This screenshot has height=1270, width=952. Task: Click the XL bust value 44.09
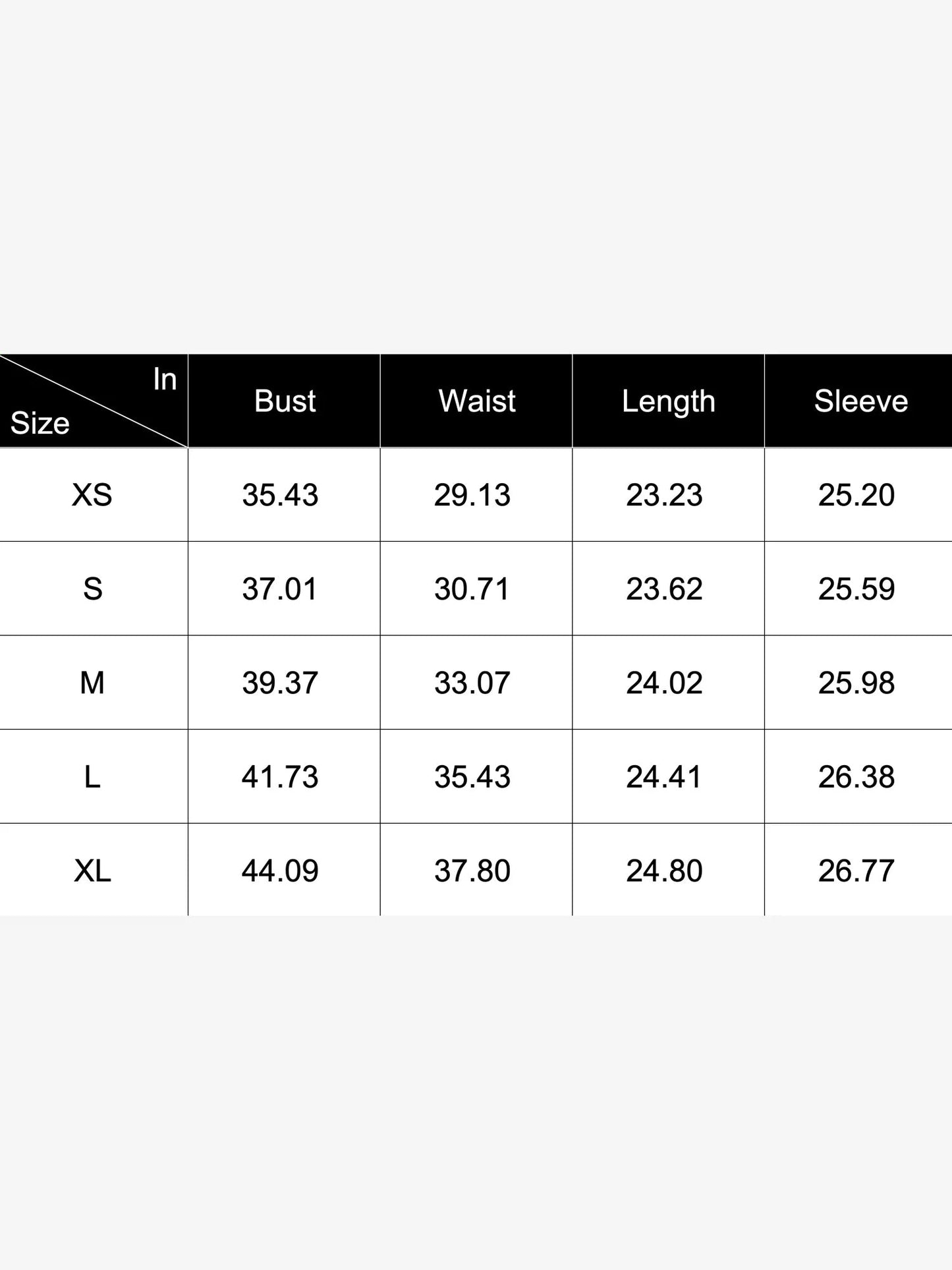pos(280,871)
